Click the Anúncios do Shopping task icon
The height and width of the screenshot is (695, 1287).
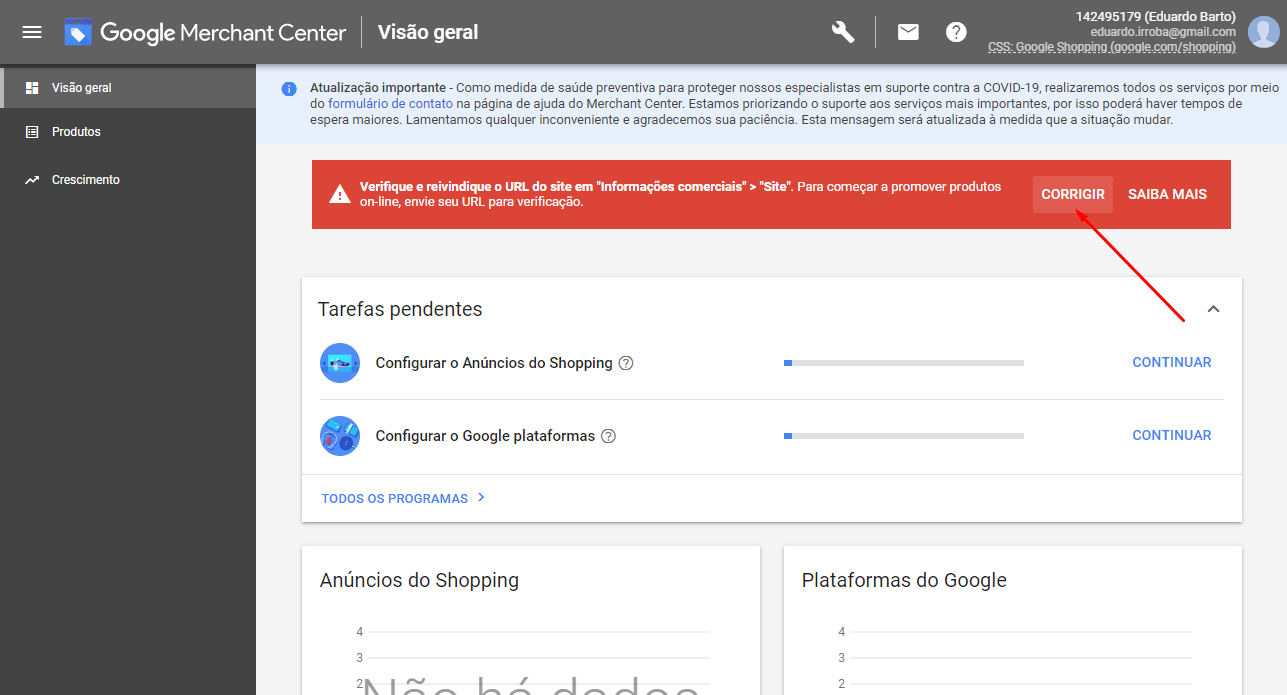(340, 363)
